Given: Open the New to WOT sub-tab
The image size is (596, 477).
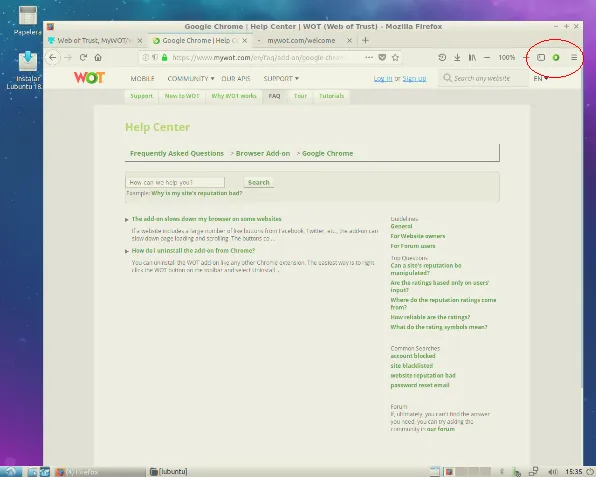Looking at the screenshot, I should pyautogui.click(x=182, y=96).
